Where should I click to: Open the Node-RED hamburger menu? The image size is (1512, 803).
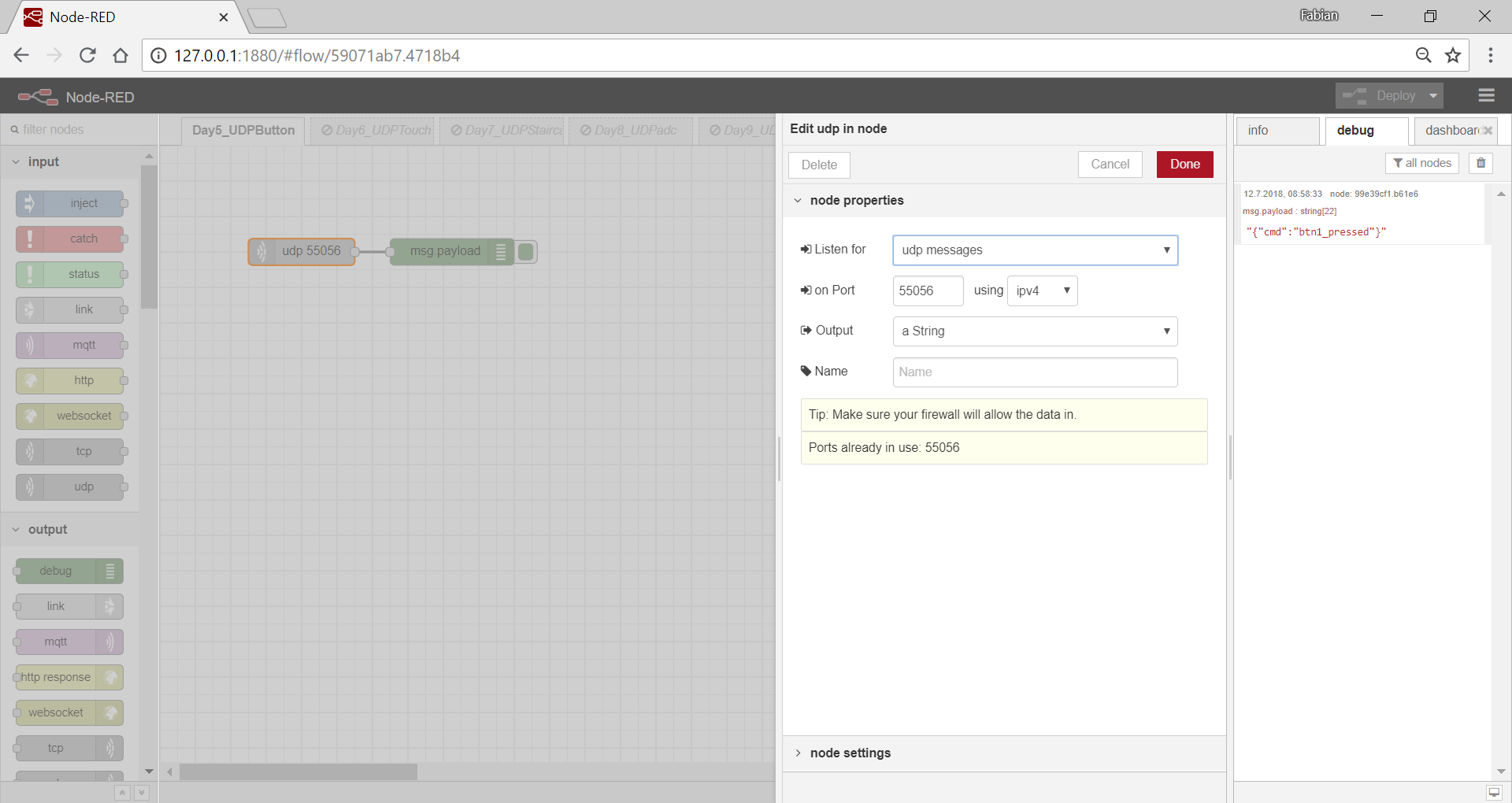coord(1486,95)
